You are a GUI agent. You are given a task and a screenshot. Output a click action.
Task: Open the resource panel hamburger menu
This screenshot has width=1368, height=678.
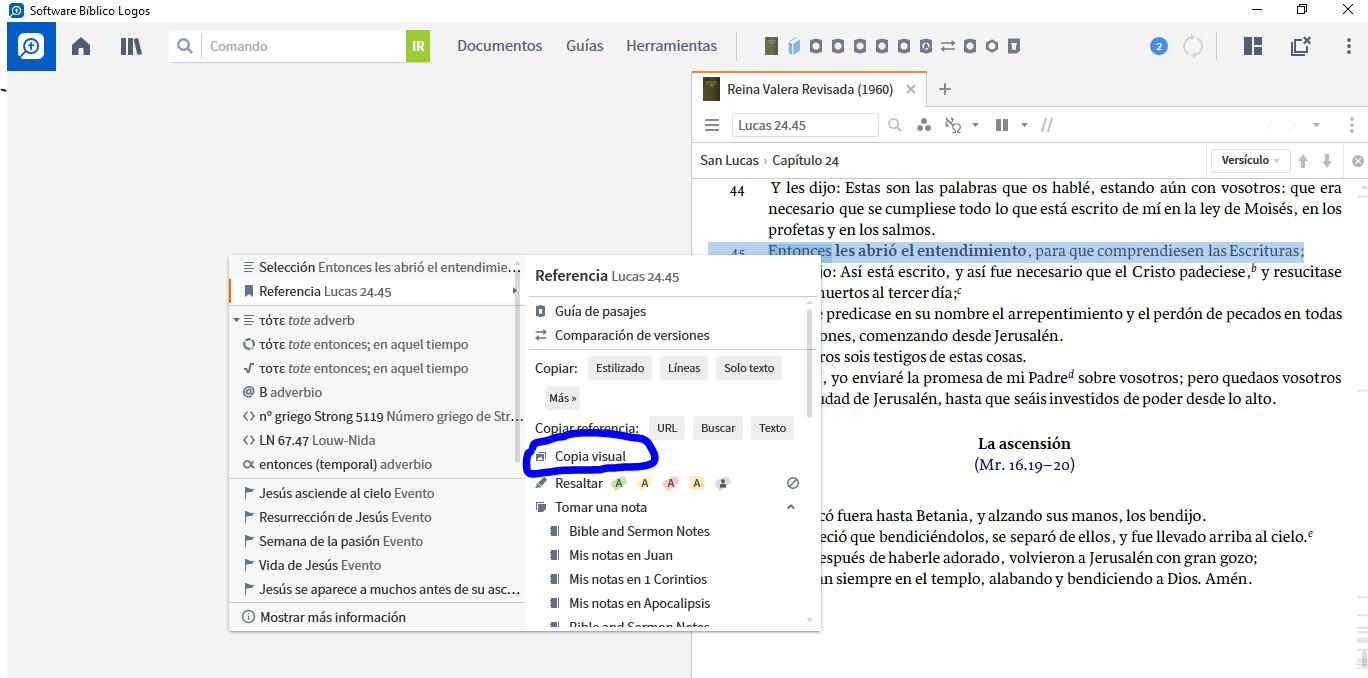(712, 125)
